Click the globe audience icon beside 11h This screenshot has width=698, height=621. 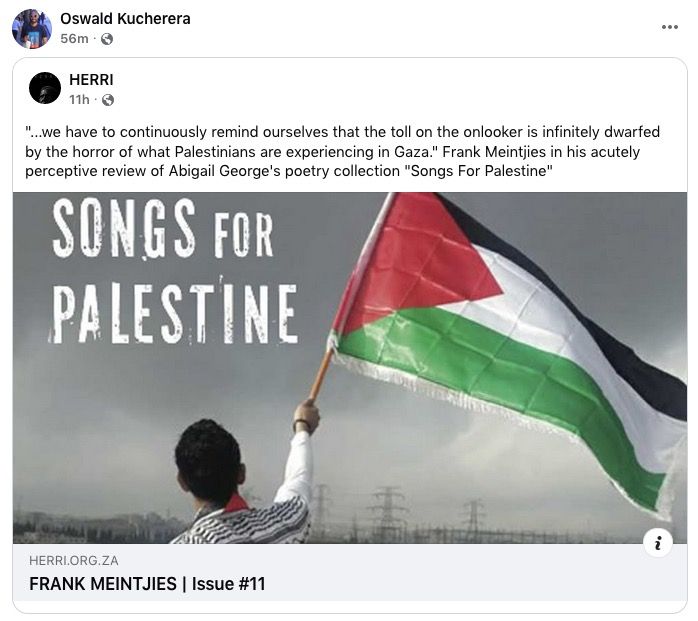point(108,100)
